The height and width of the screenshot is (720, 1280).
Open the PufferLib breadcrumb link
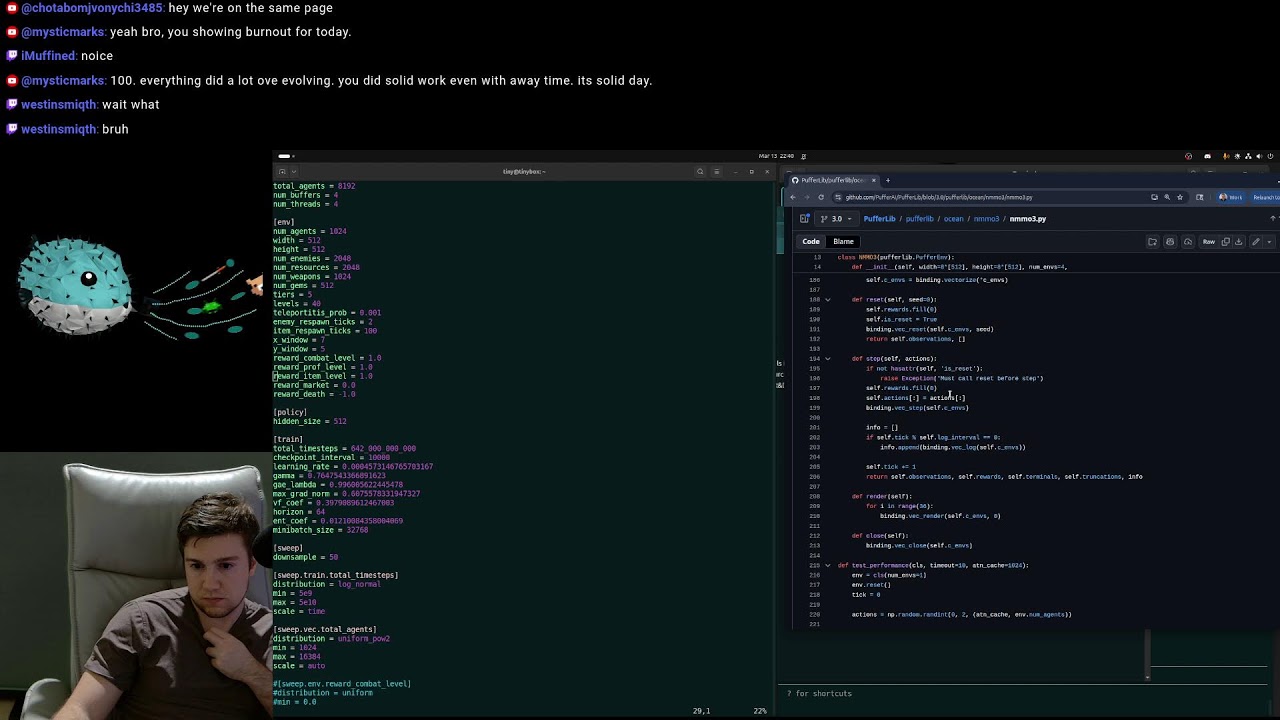(879, 219)
